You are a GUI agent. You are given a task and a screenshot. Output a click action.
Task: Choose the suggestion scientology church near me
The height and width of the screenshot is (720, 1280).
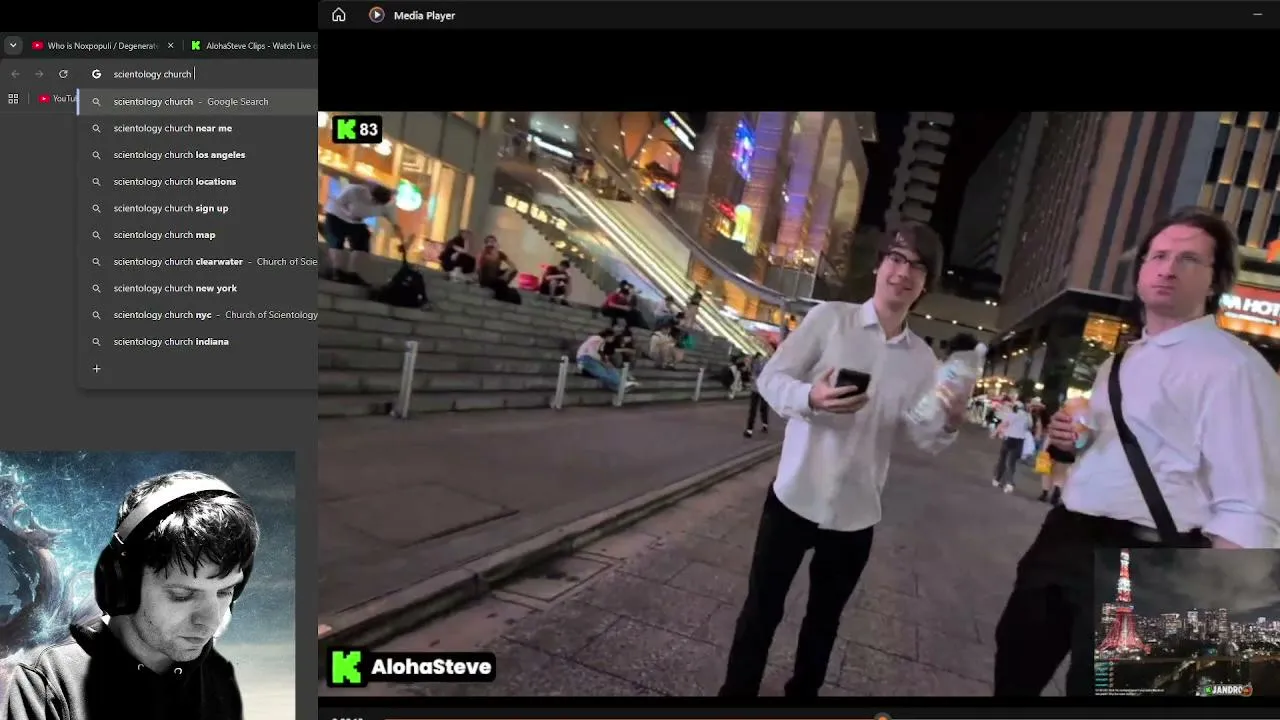(198, 128)
